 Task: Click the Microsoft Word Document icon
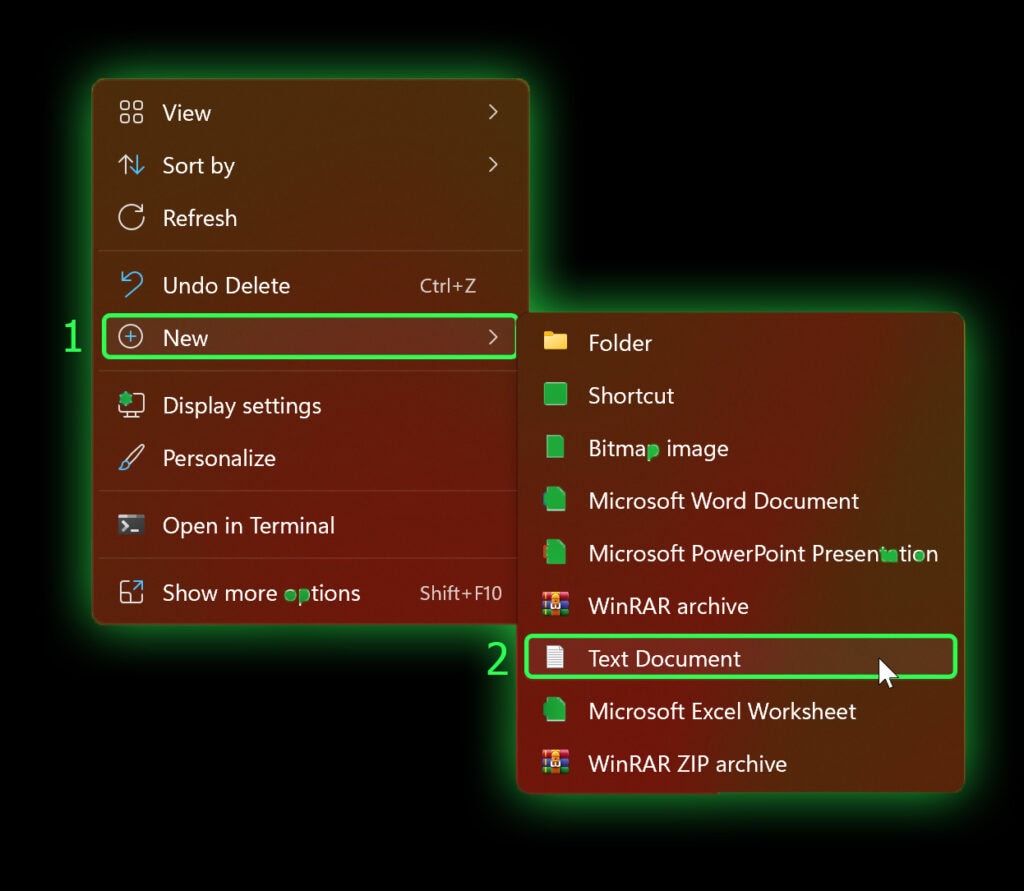554,499
